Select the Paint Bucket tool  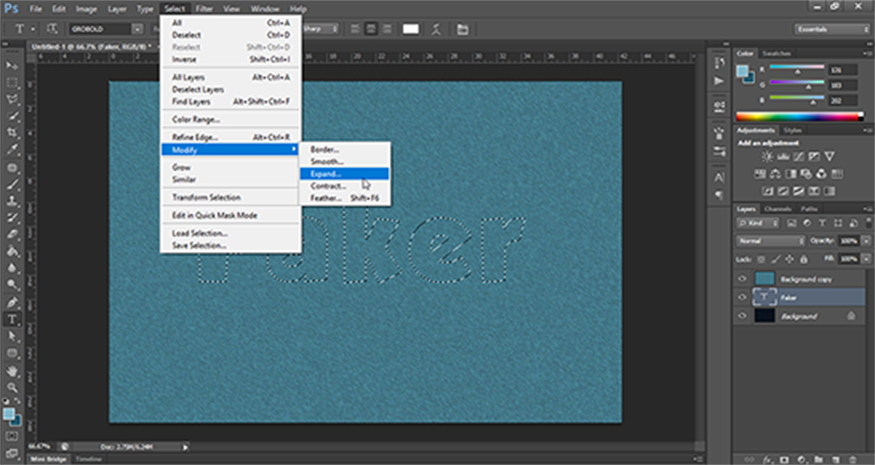click(12, 251)
